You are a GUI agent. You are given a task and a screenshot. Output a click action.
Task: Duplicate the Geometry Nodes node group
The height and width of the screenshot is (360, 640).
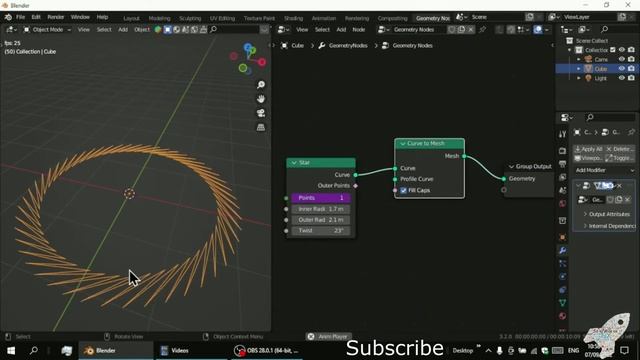461,29
